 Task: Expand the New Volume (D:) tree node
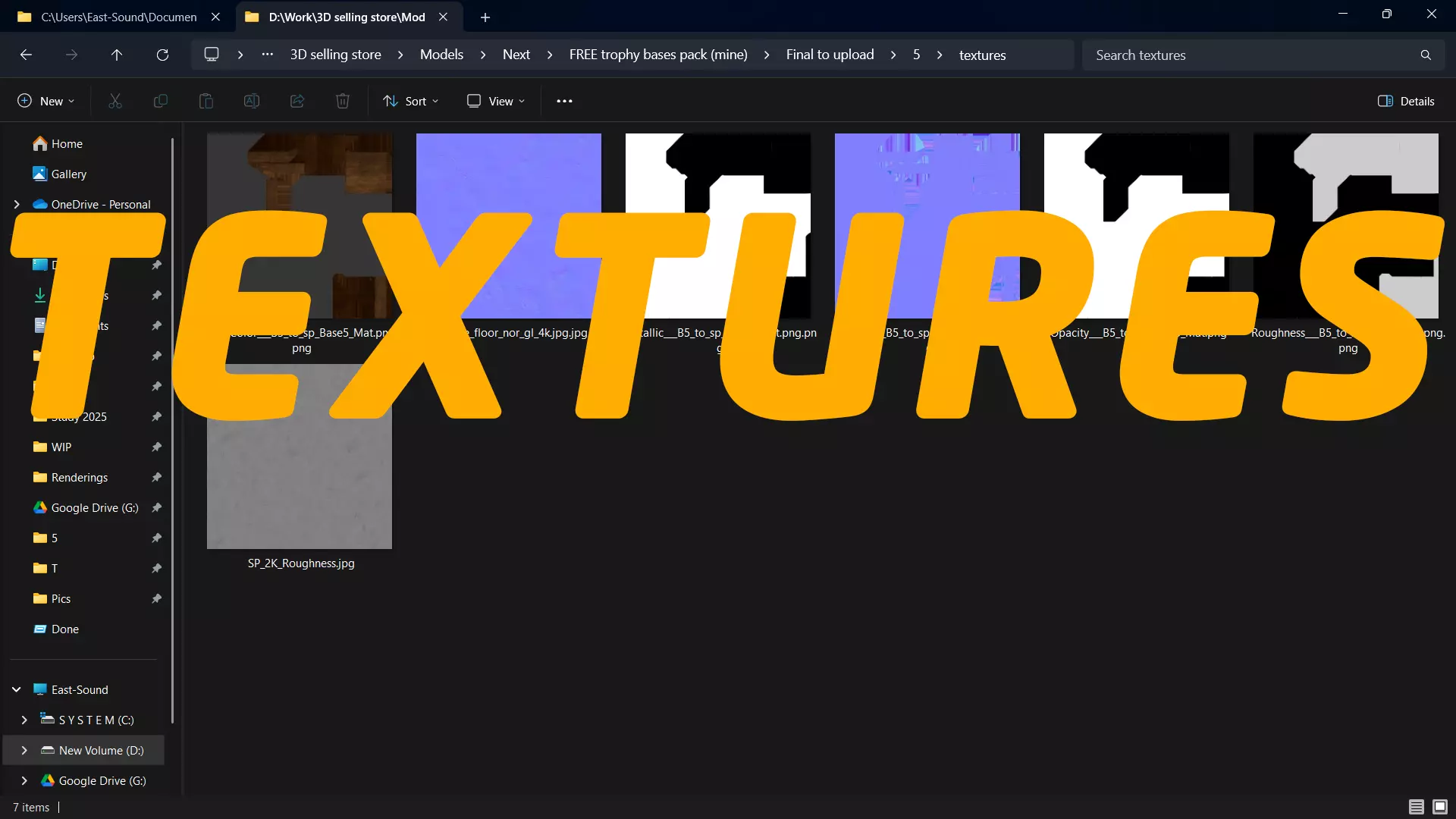click(x=24, y=750)
